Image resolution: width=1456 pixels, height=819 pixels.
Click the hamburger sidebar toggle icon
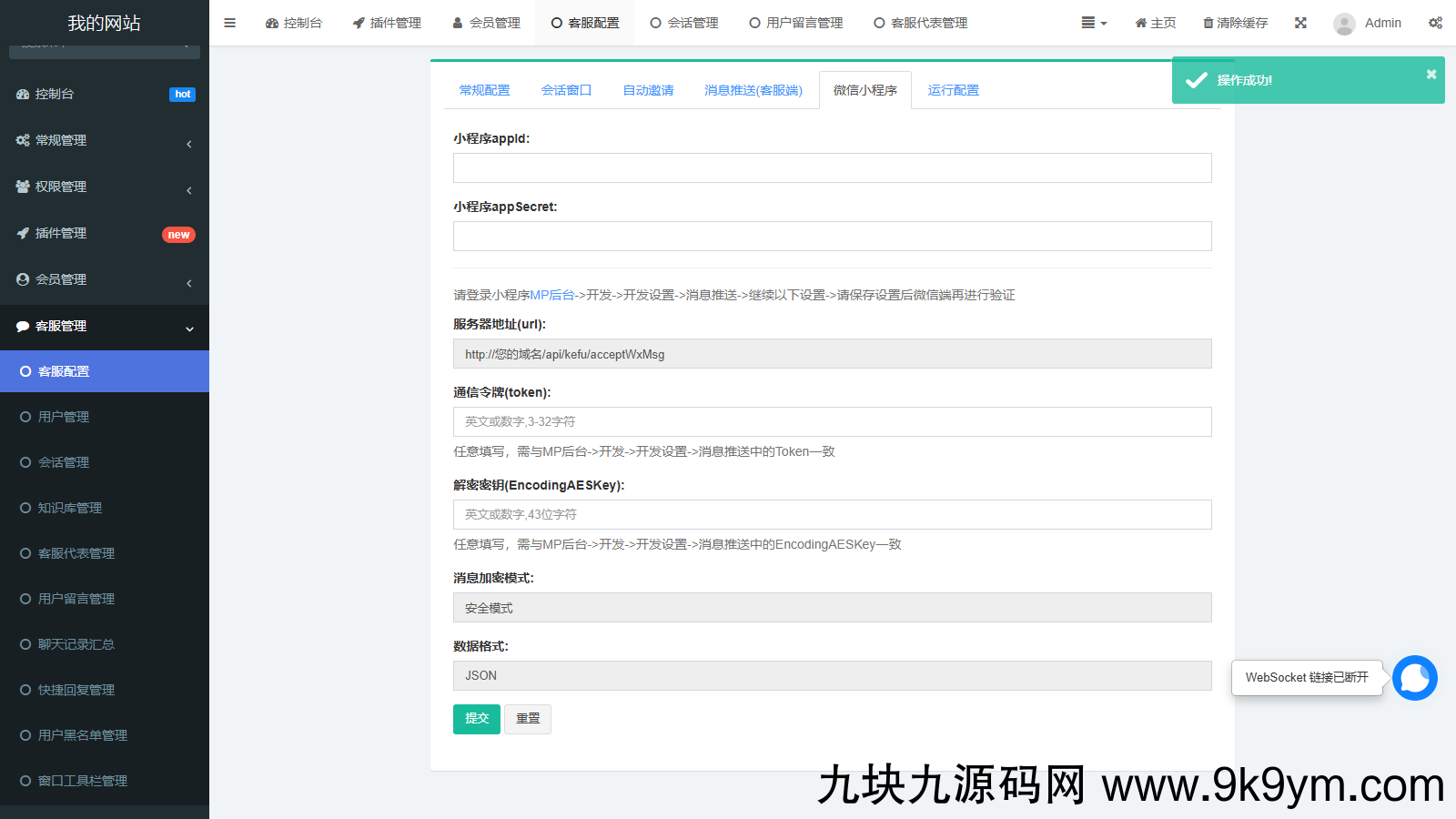point(229,23)
